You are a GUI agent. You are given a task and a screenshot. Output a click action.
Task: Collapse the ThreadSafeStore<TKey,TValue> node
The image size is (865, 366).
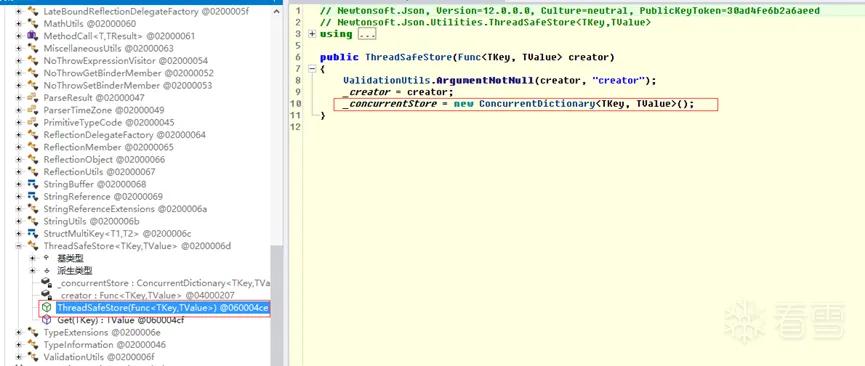coord(19,246)
